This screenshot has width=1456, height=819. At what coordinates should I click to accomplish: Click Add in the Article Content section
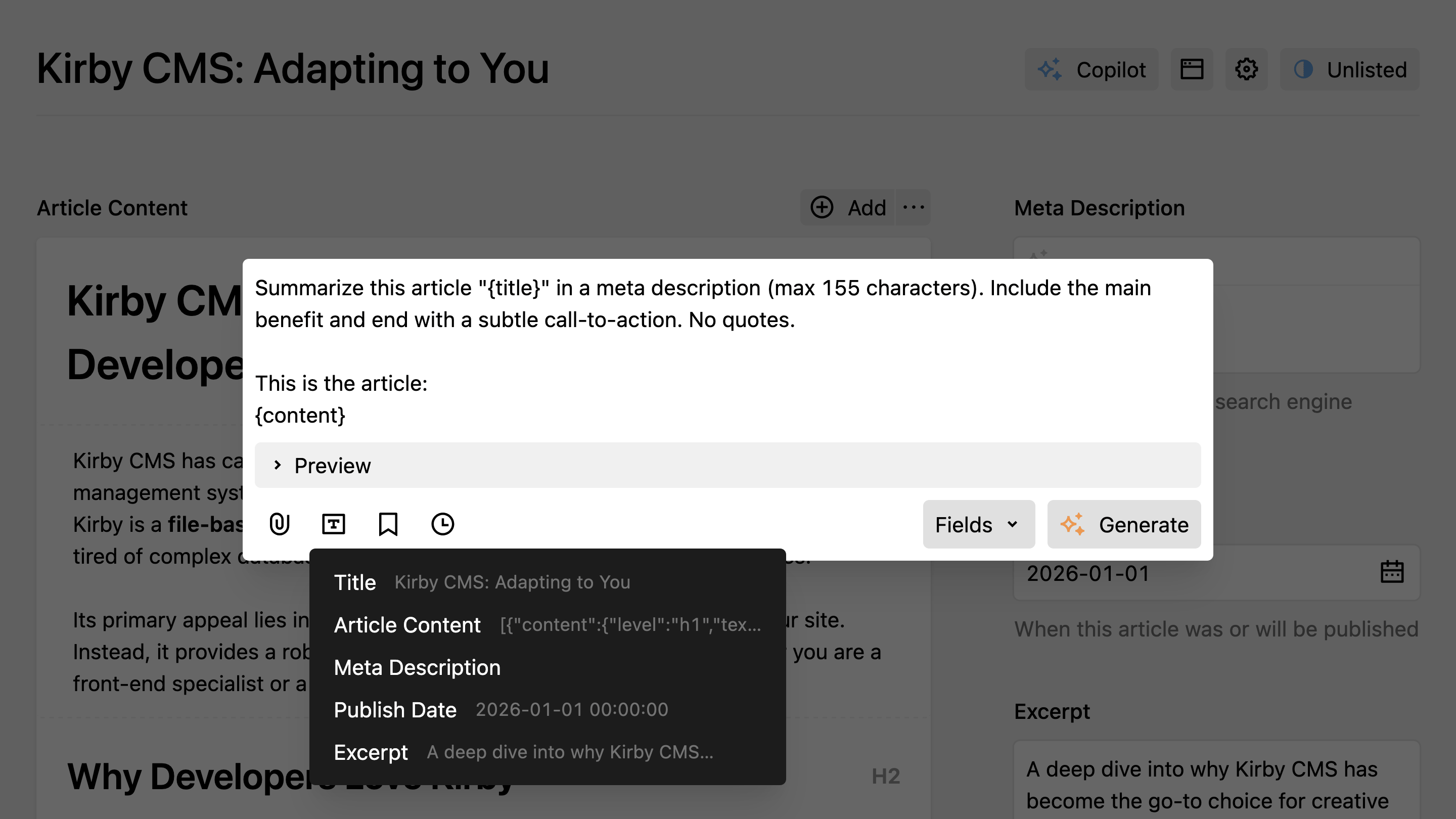[x=847, y=207]
